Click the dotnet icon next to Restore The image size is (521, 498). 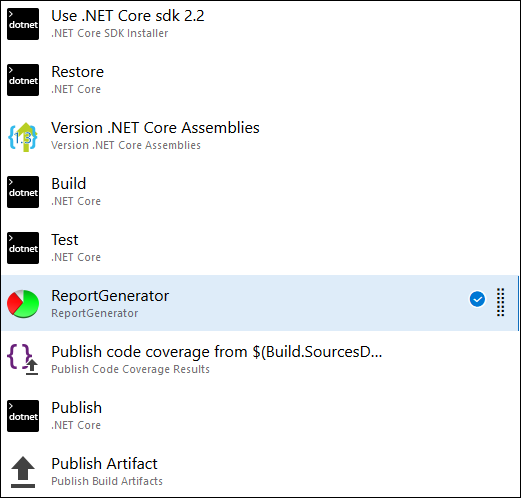(23, 80)
